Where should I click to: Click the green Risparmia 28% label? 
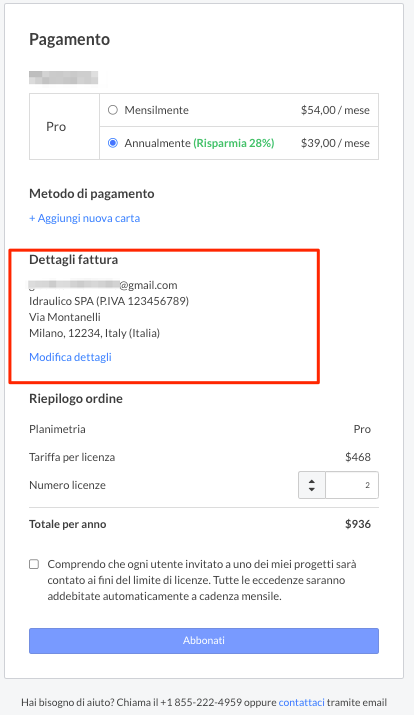[x=234, y=143]
